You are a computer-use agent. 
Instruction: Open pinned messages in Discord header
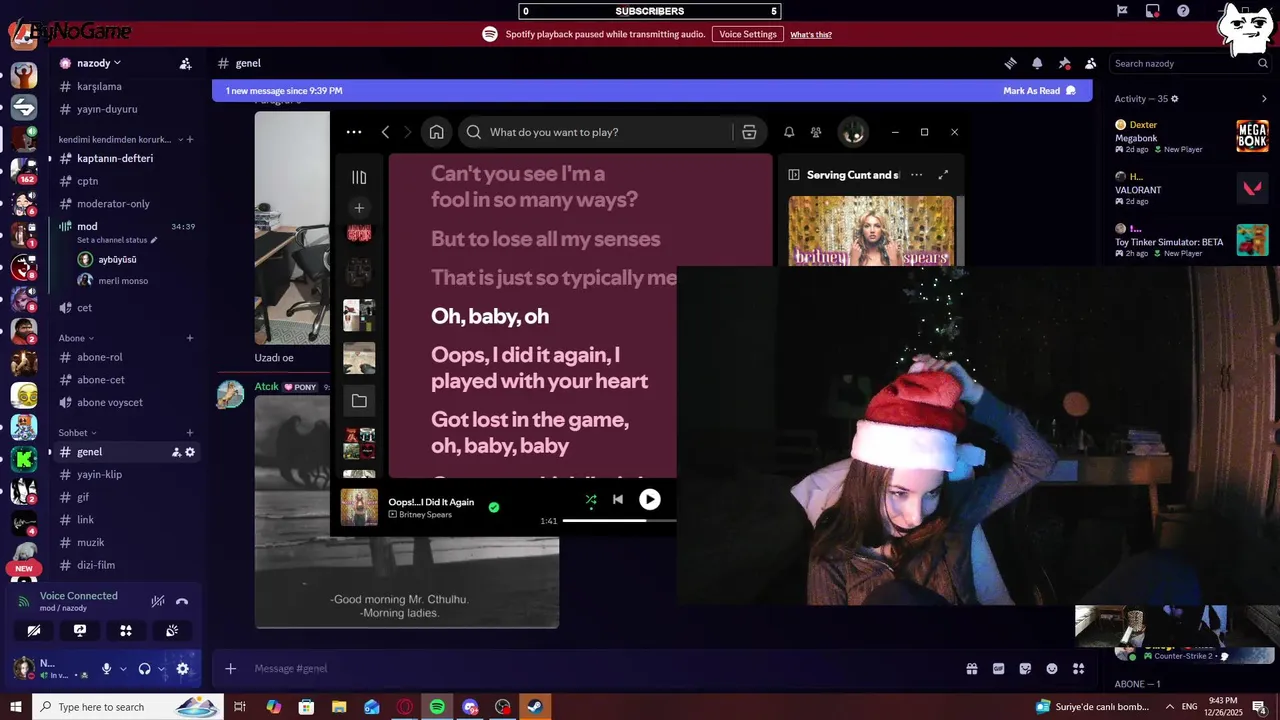pyautogui.click(x=1064, y=63)
